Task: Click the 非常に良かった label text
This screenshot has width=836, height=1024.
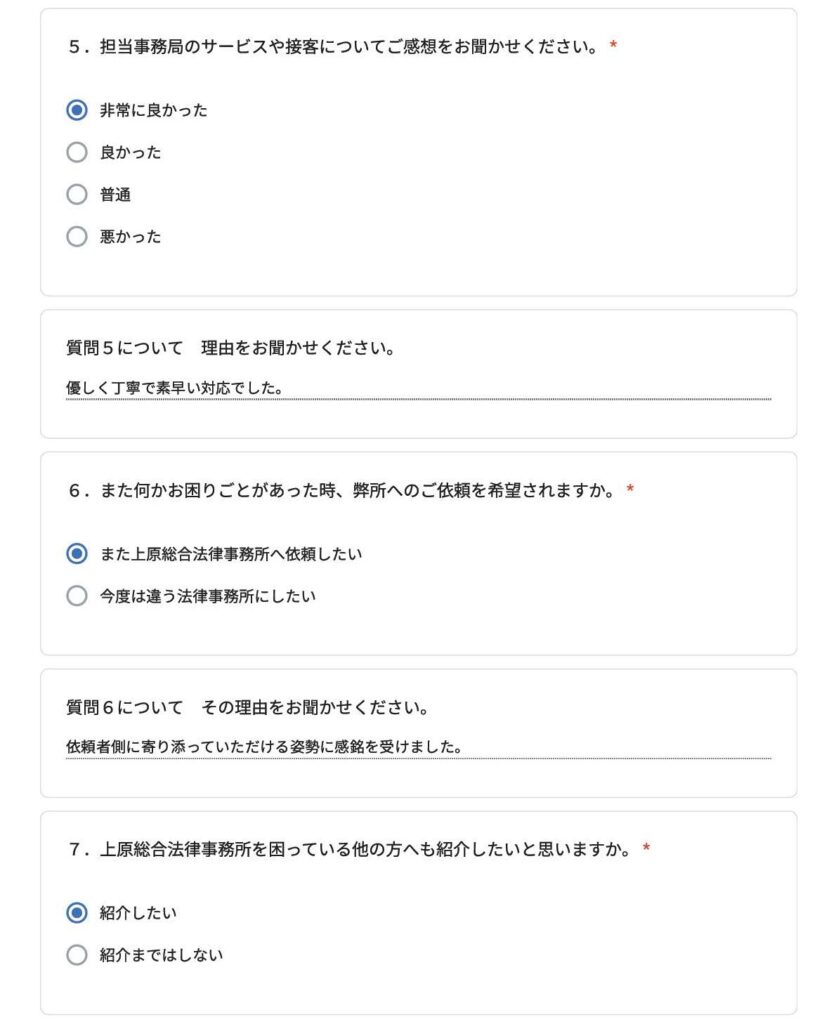Action: [x=153, y=110]
